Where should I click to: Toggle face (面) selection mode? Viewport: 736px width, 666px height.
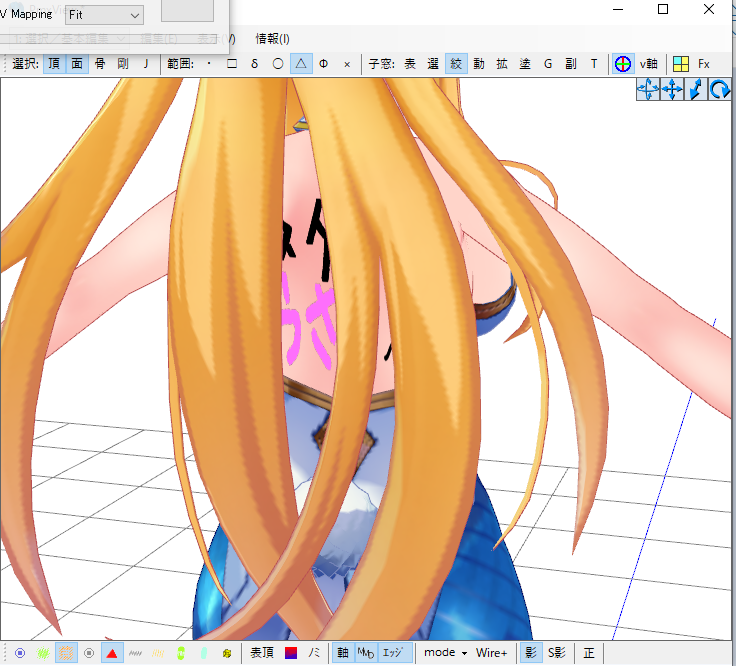(x=77, y=64)
